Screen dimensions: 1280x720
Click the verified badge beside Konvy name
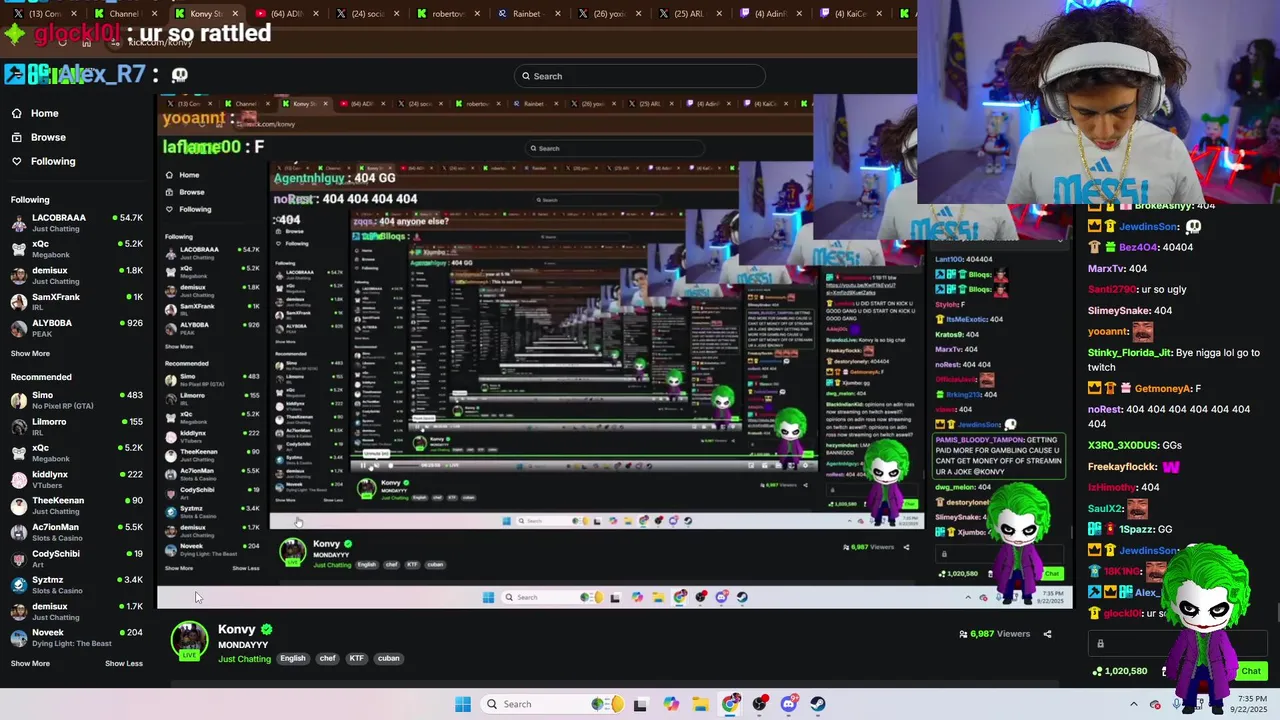[x=267, y=630]
